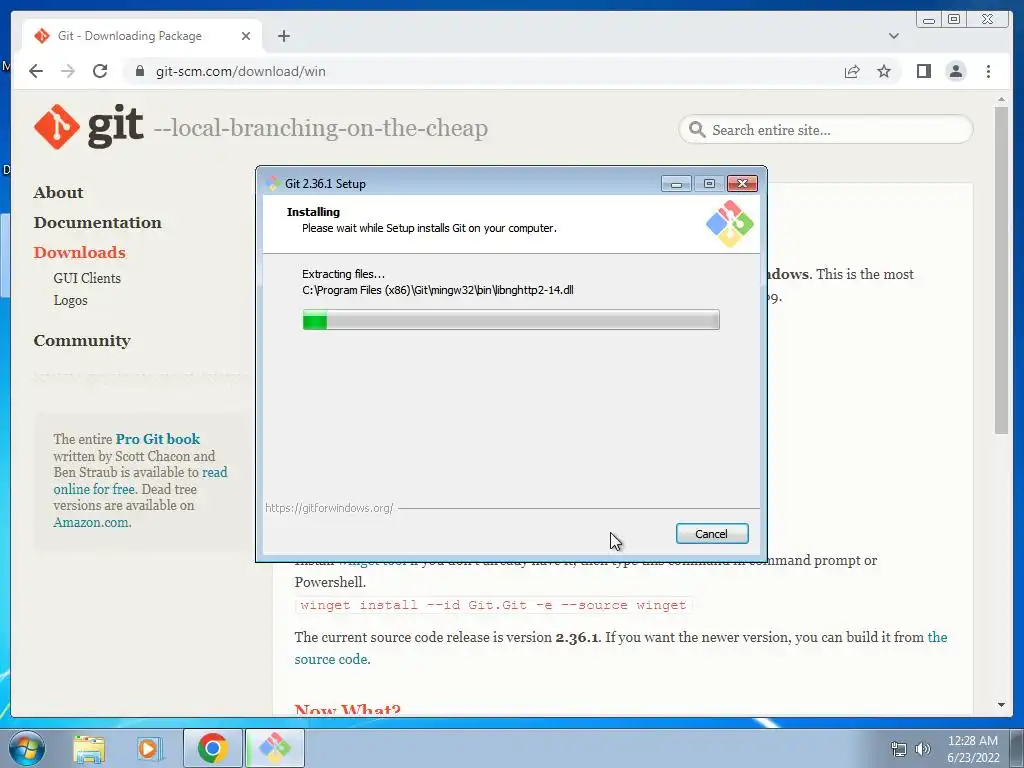Viewport: 1024px width, 768px height.
Task: Open Chrome three-dot menu
Action: [988, 71]
